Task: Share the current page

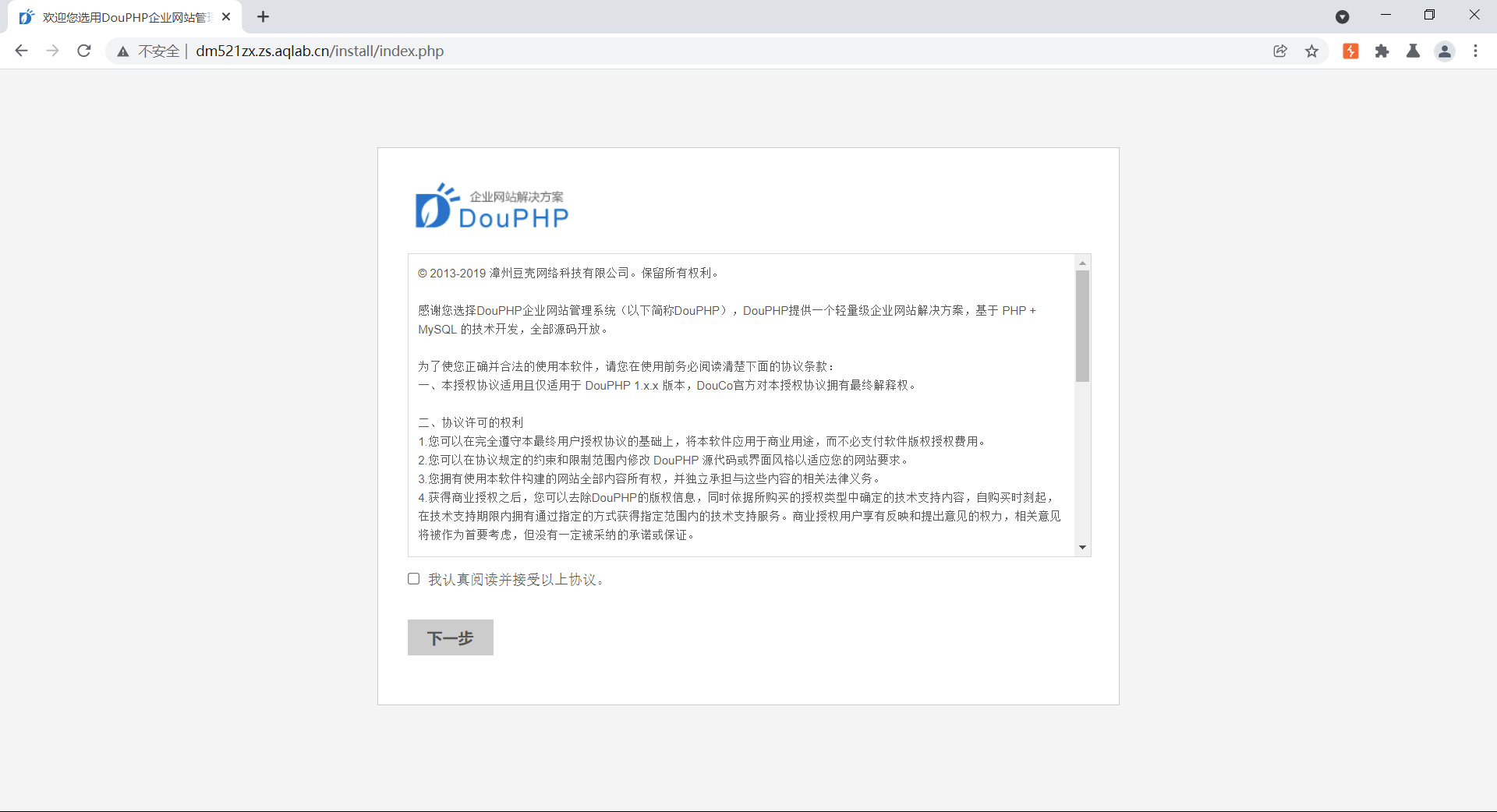Action: [x=1279, y=51]
